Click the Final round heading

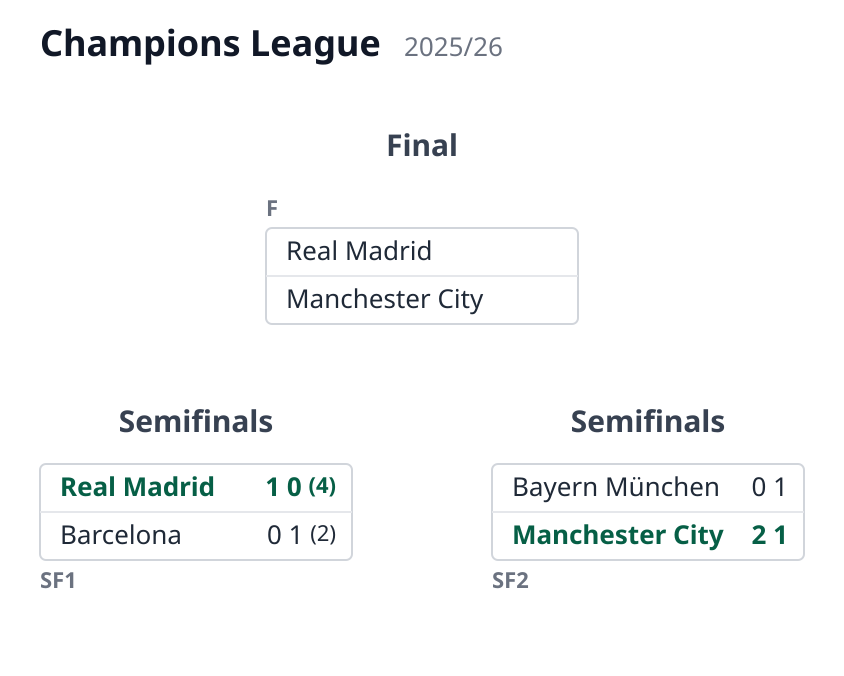[x=422, y=145]
